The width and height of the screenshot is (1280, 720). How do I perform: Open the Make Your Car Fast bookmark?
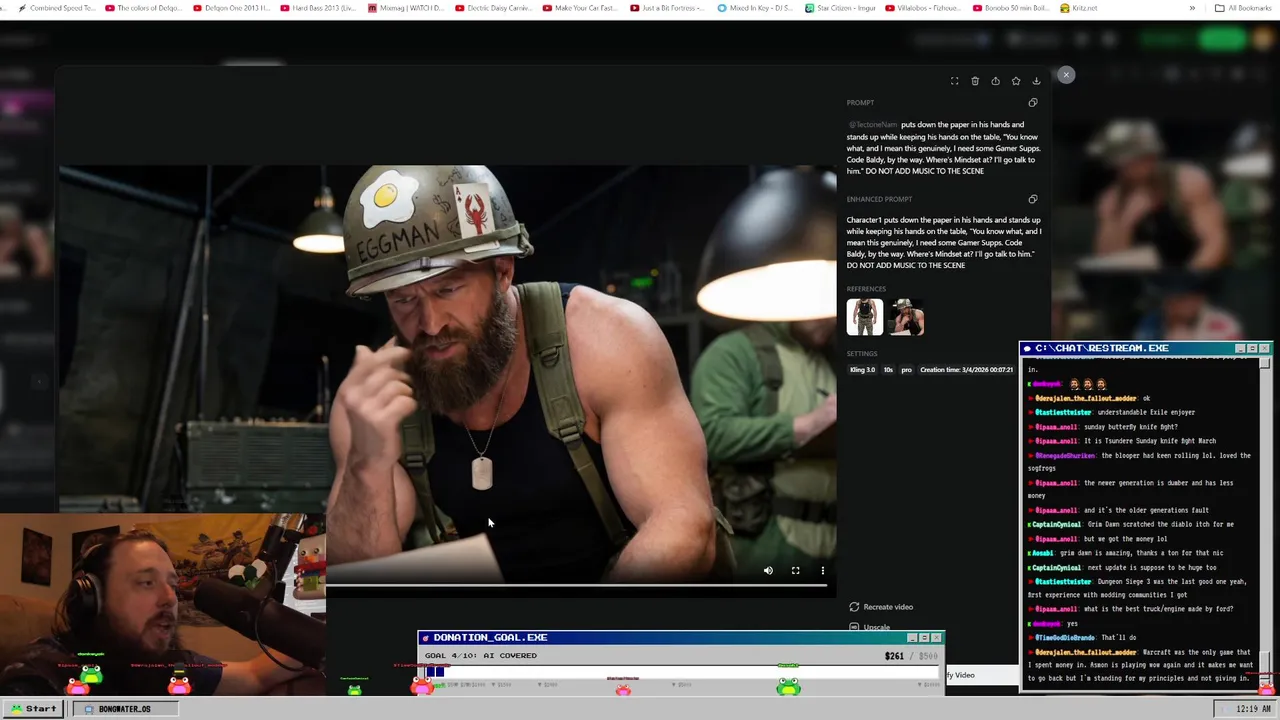coord(581,8)
